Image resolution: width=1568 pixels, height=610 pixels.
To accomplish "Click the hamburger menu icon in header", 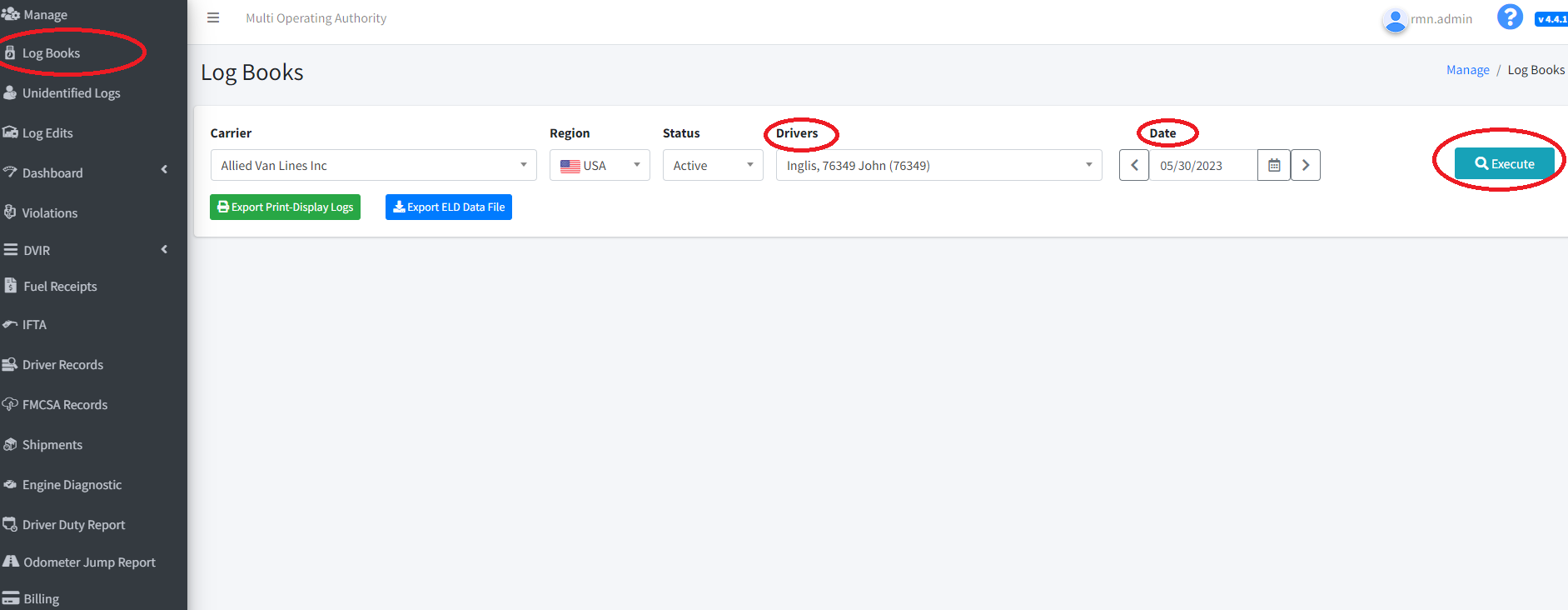I will coord(213,17).
